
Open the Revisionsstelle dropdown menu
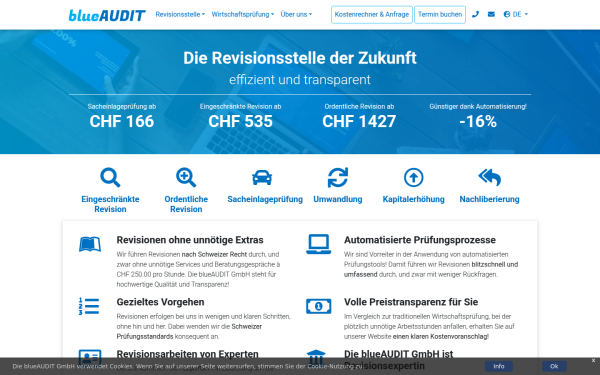pos(180,15)
